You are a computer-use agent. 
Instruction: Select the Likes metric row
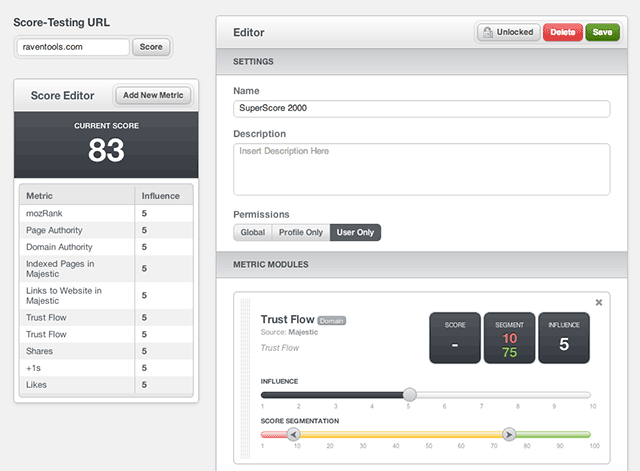coord(106,384)
